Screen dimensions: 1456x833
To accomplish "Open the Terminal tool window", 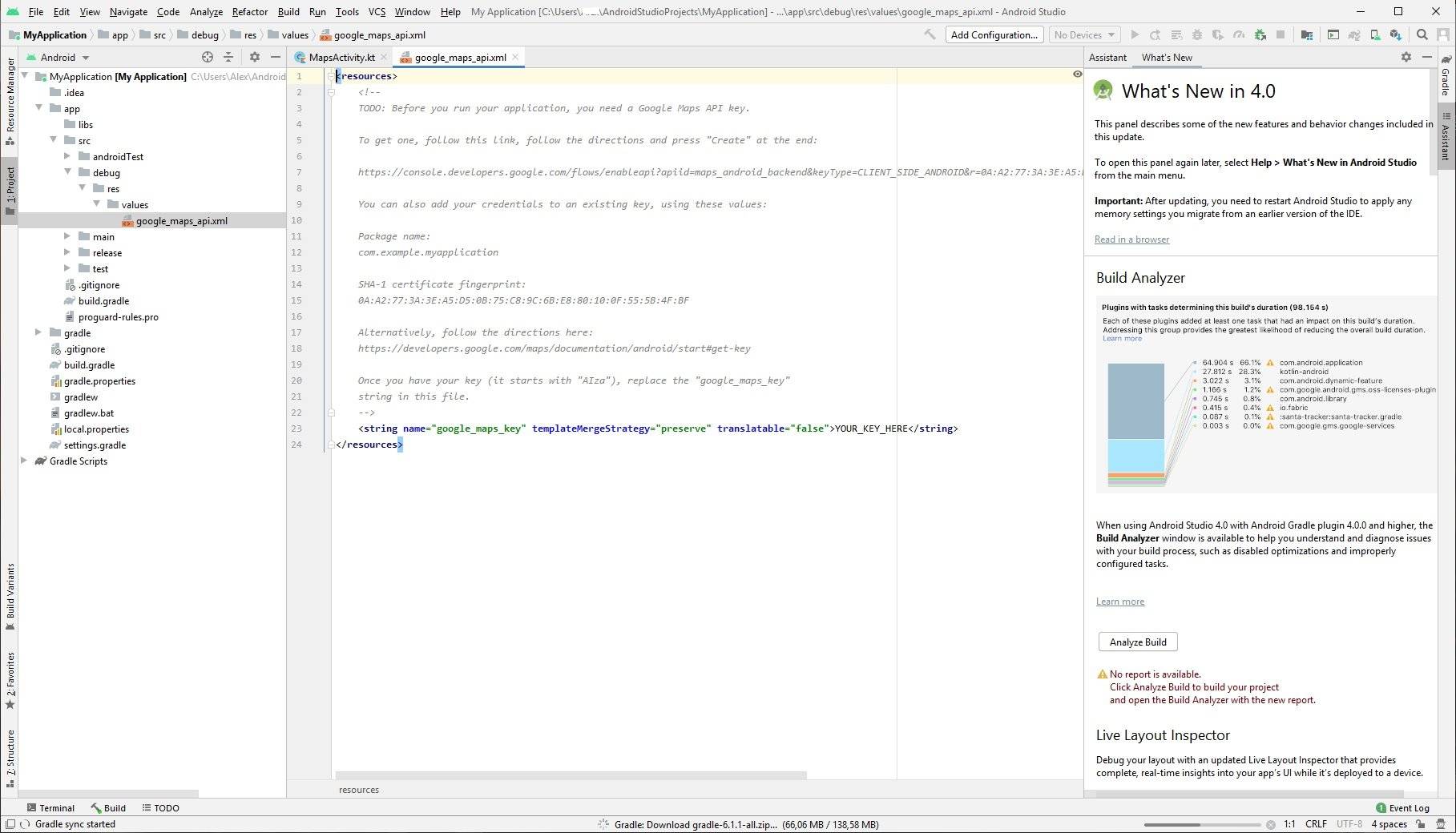I will tap(50, 807).
